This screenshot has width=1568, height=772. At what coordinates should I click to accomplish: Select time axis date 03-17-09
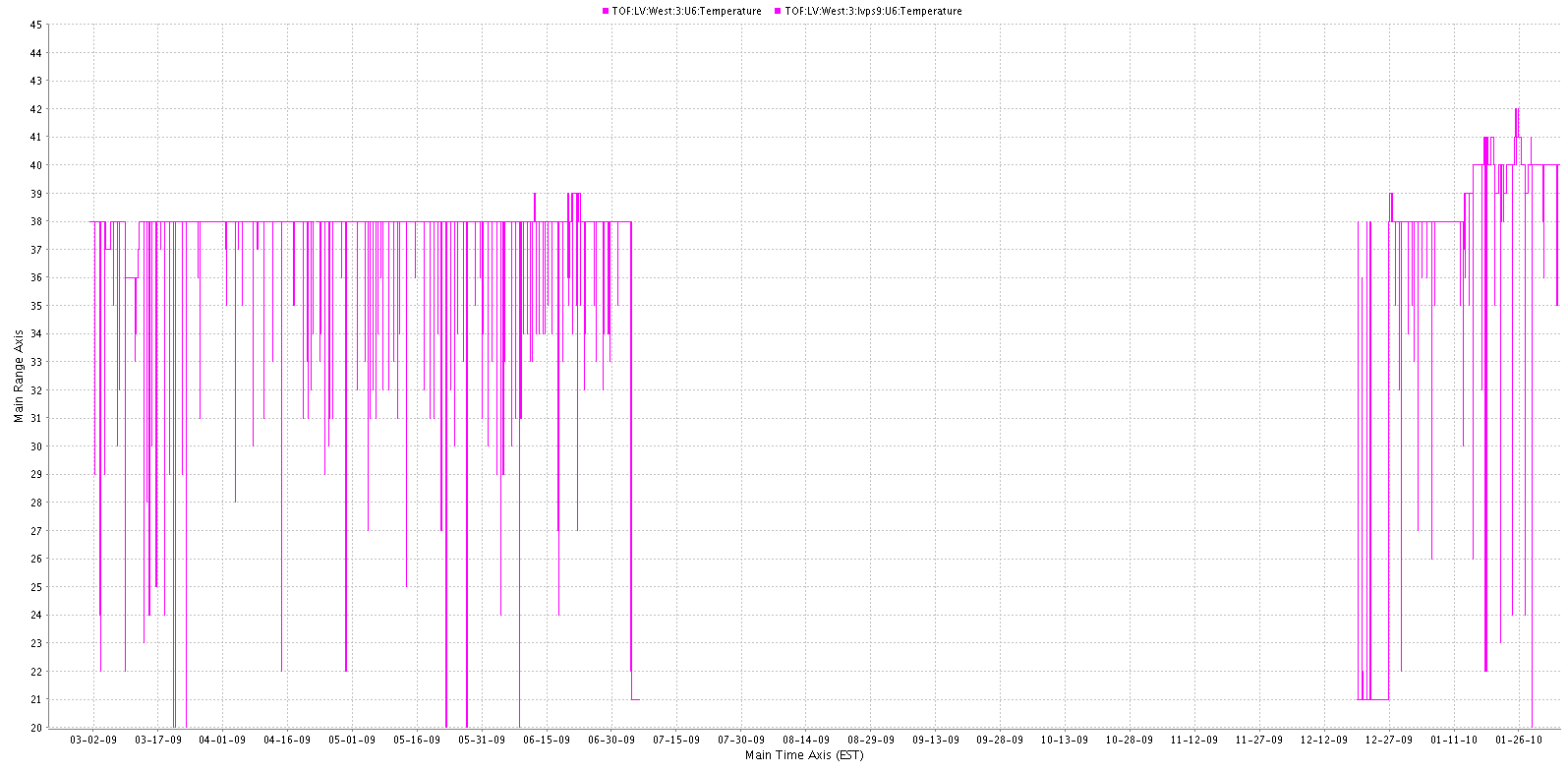point(158,741)
